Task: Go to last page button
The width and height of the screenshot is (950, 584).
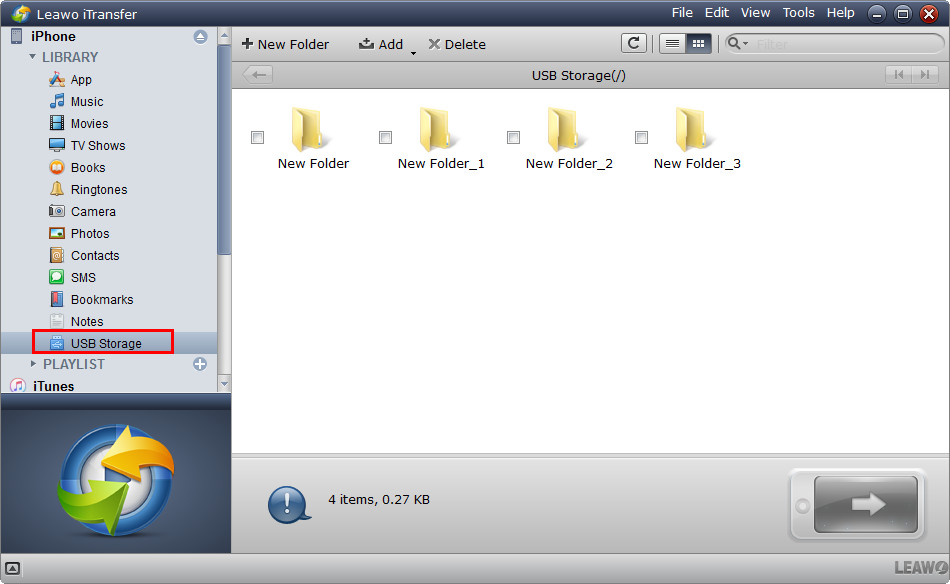Action: click(x=925, y=75)
